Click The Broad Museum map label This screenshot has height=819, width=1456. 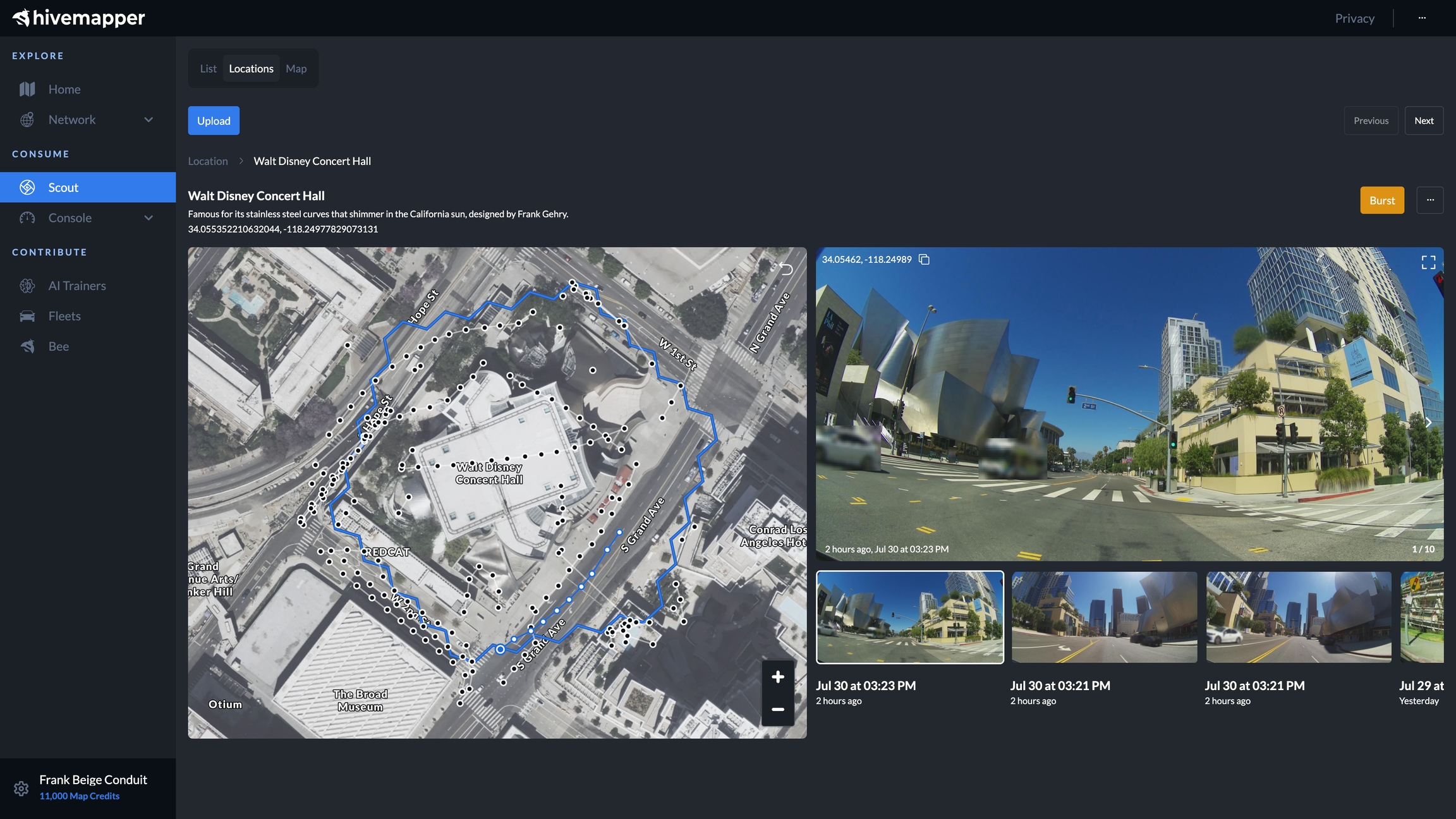[x=360, y=700]
